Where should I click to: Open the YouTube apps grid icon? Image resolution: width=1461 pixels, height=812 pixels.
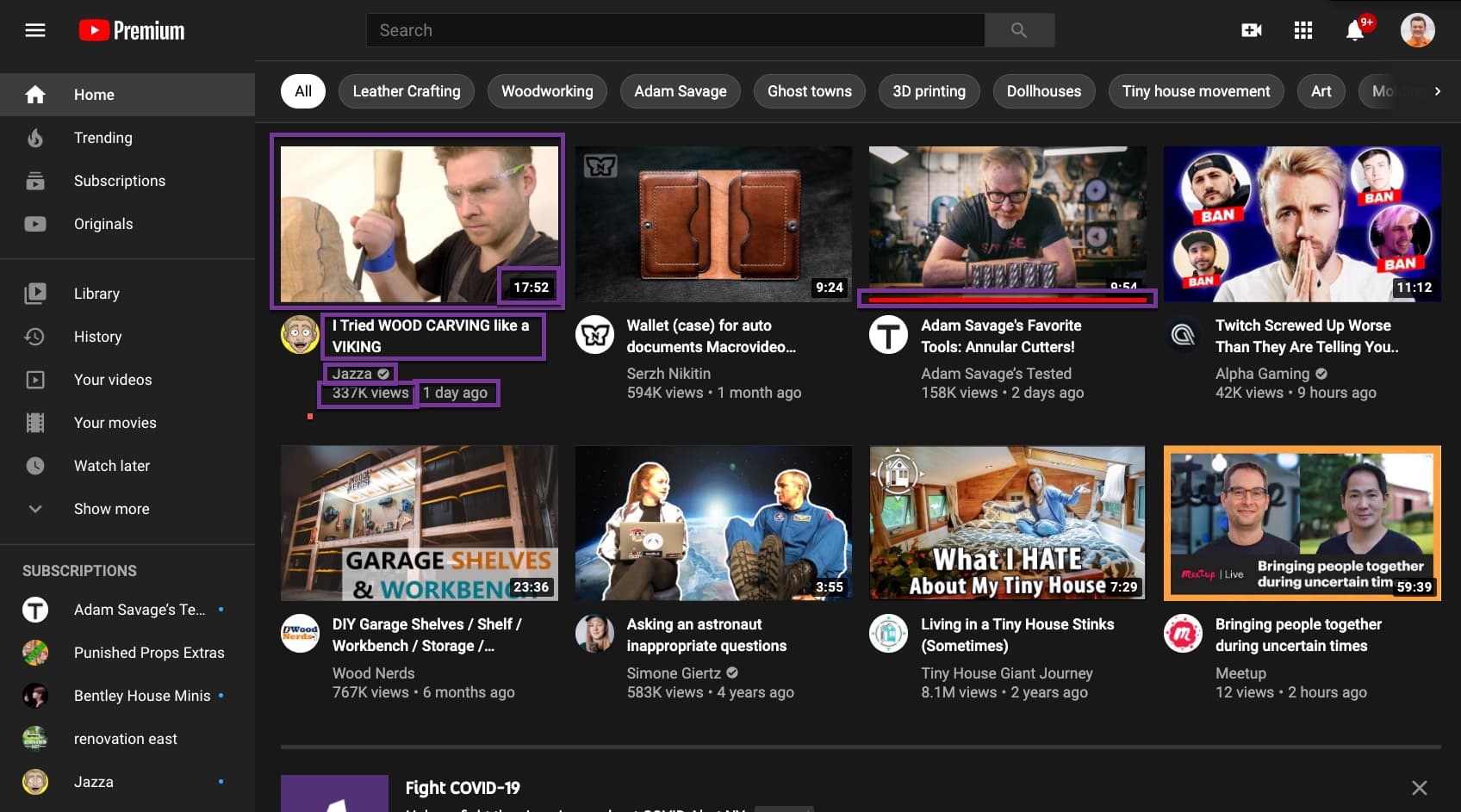click(x=1302, y=30)
